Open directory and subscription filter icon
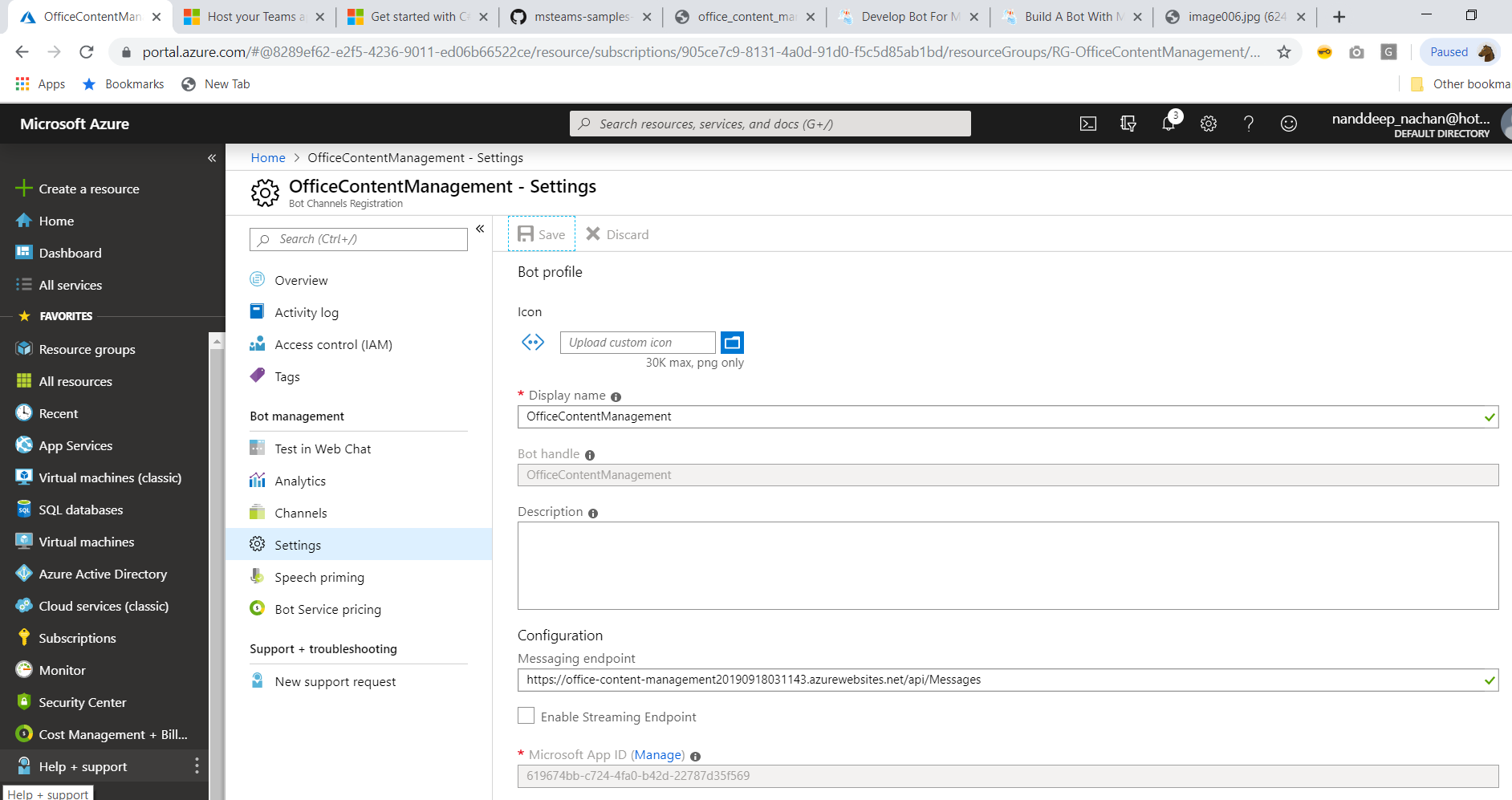Screen dimensions: 1512x800 1128,124
